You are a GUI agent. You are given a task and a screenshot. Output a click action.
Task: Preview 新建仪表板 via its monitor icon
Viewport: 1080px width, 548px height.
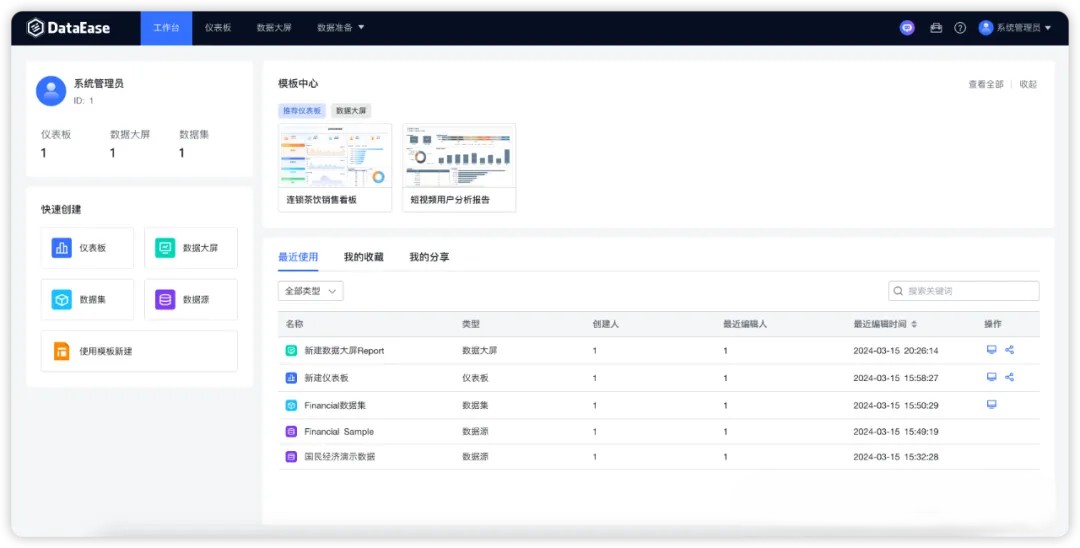(x=991, y=377)
